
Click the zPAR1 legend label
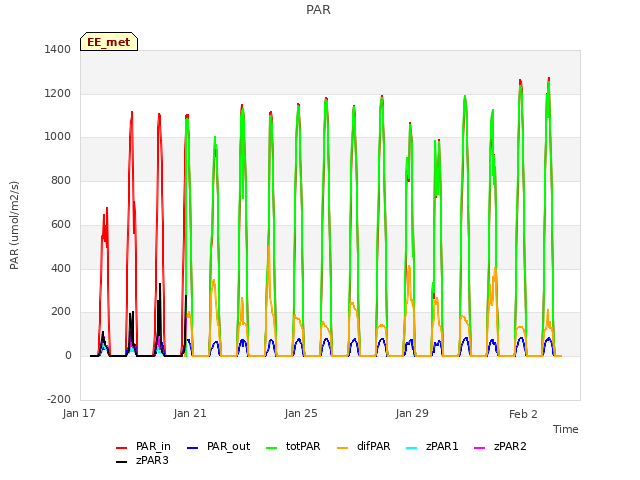click(x=442, y=447)
